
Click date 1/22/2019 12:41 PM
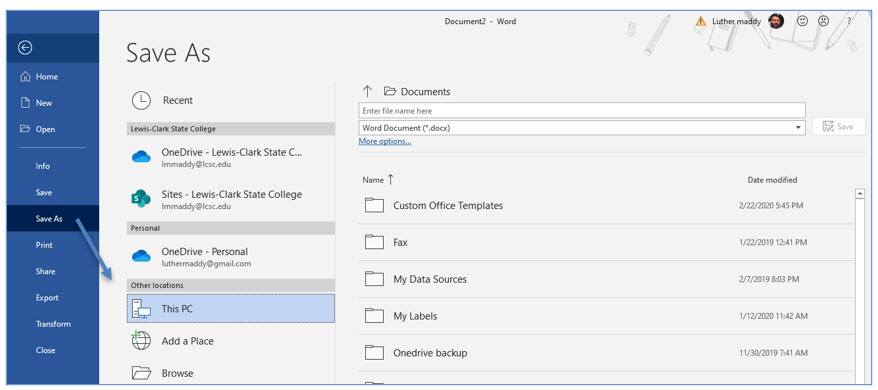773,243
